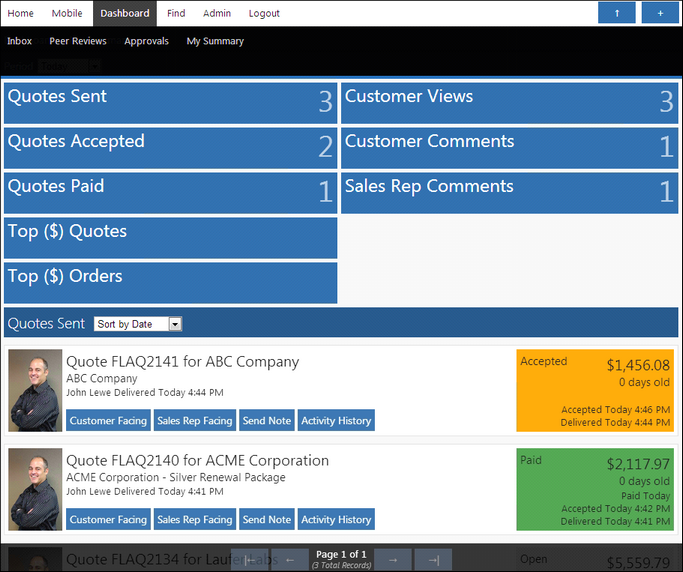
Task: Open Activity History for quote FLAQ2141
Action: [x=336, y=421]
